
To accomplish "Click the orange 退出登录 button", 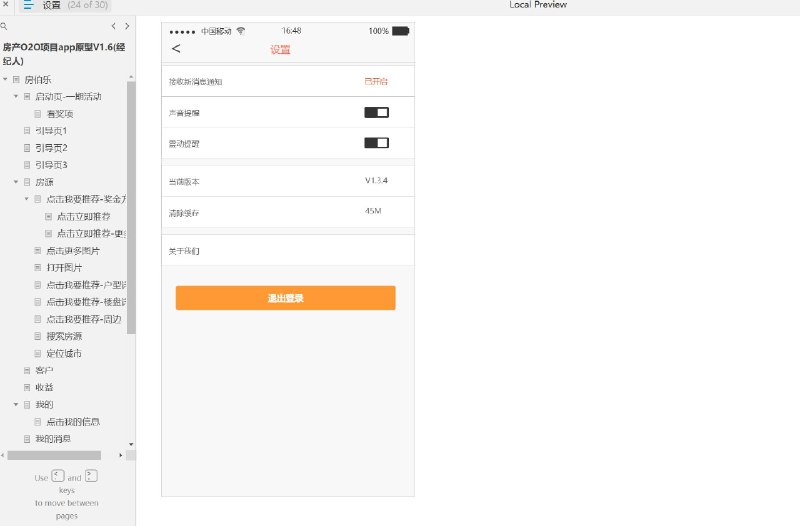I will (x=285, y=298).
